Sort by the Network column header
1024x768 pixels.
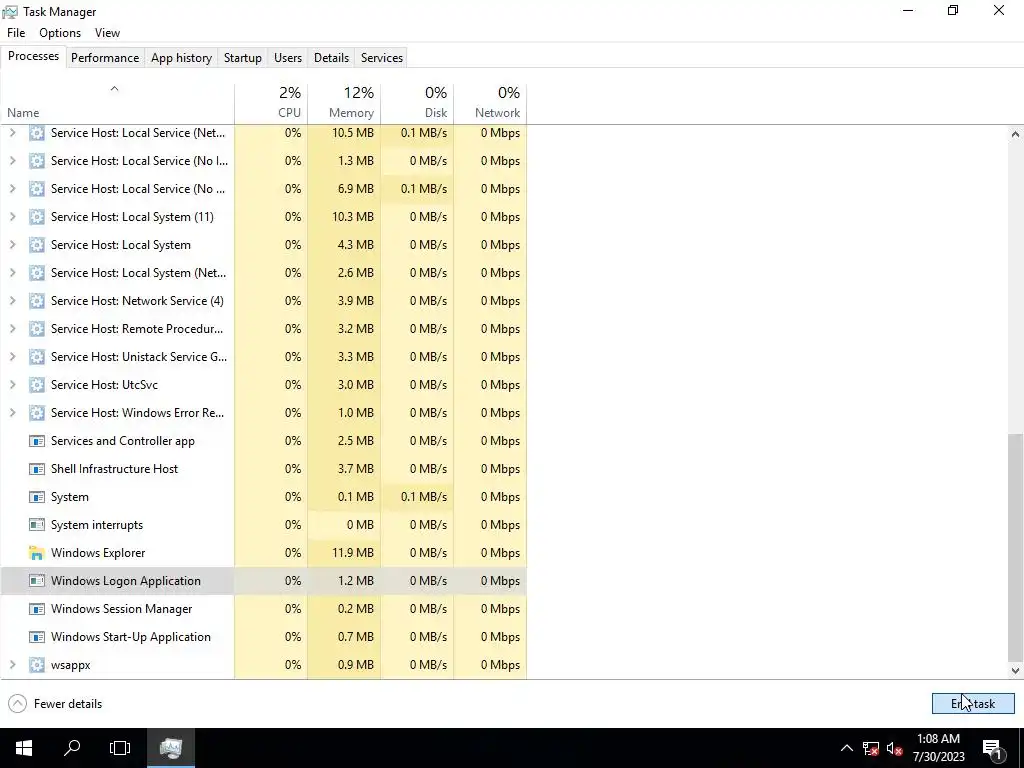coord(490,103)
